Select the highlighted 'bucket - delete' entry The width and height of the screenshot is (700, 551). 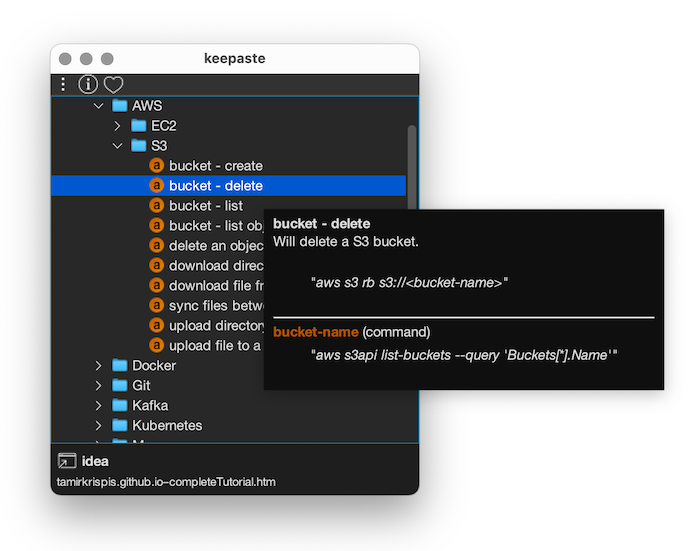[229, 185]
